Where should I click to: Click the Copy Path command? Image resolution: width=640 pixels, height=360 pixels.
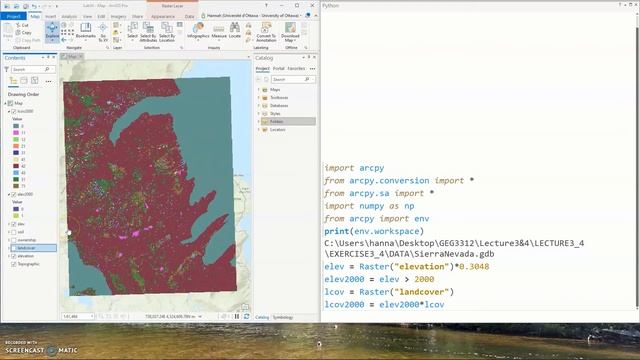28,40
